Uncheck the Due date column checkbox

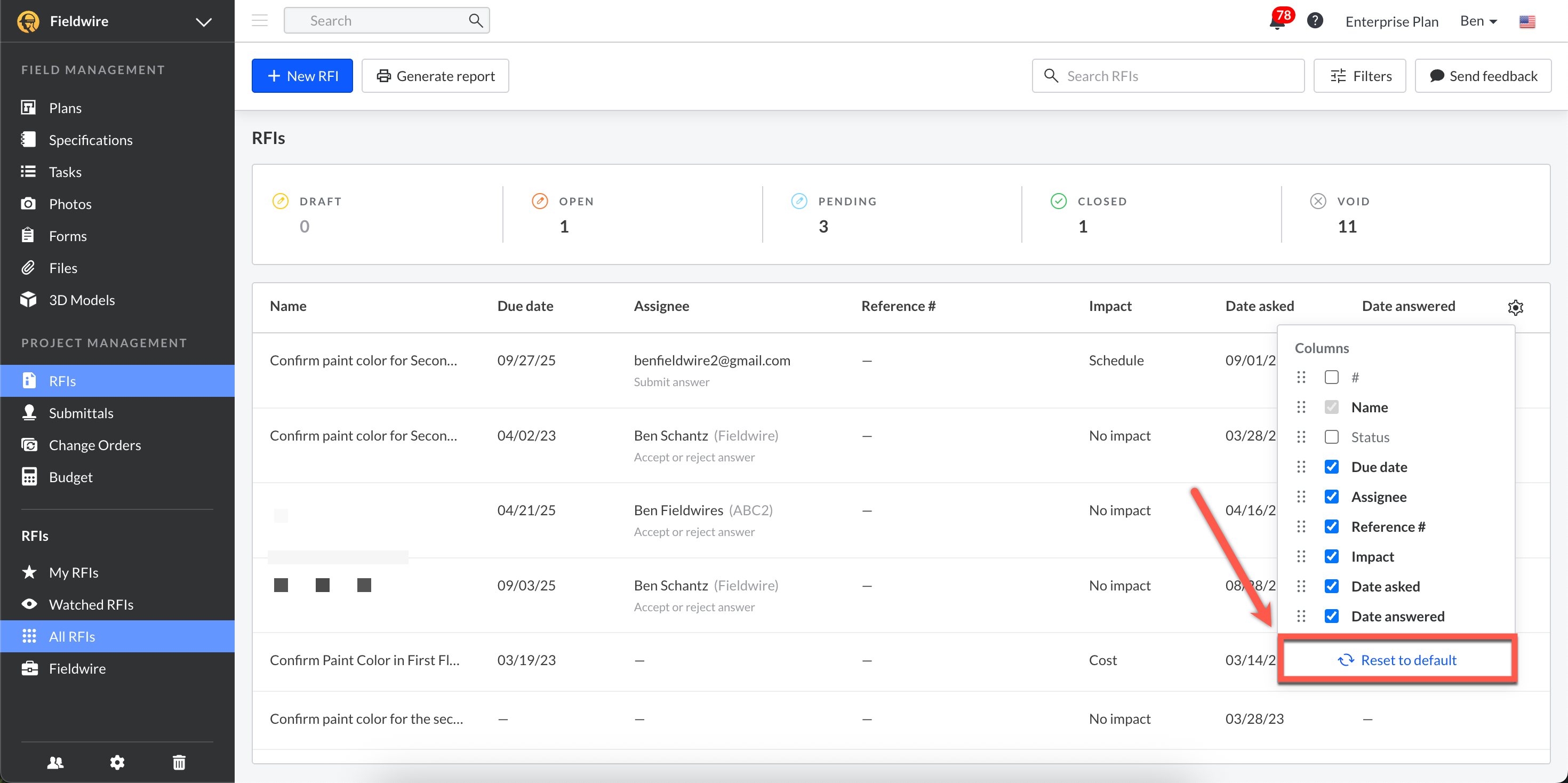pyautogui.click(x=1331, y=467)
